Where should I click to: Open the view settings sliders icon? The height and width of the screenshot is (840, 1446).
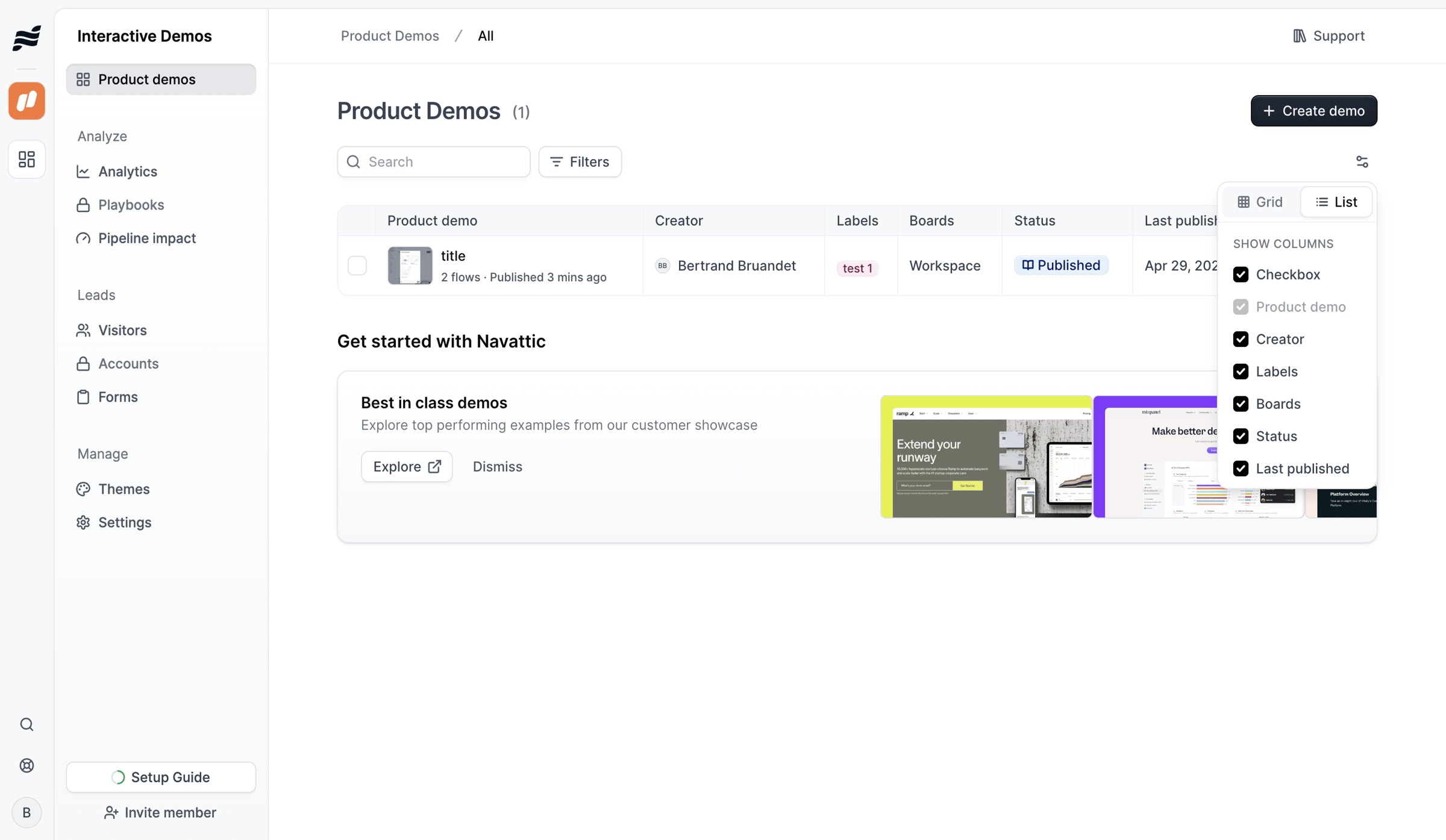(x=1362, y=161)
